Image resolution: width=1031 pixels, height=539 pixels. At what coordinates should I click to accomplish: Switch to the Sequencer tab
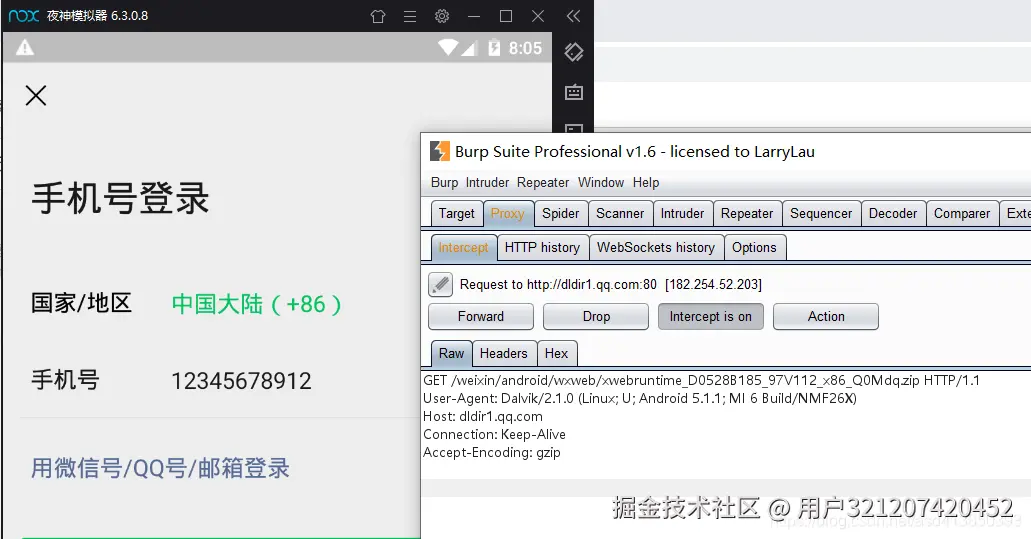pos(821,214)
